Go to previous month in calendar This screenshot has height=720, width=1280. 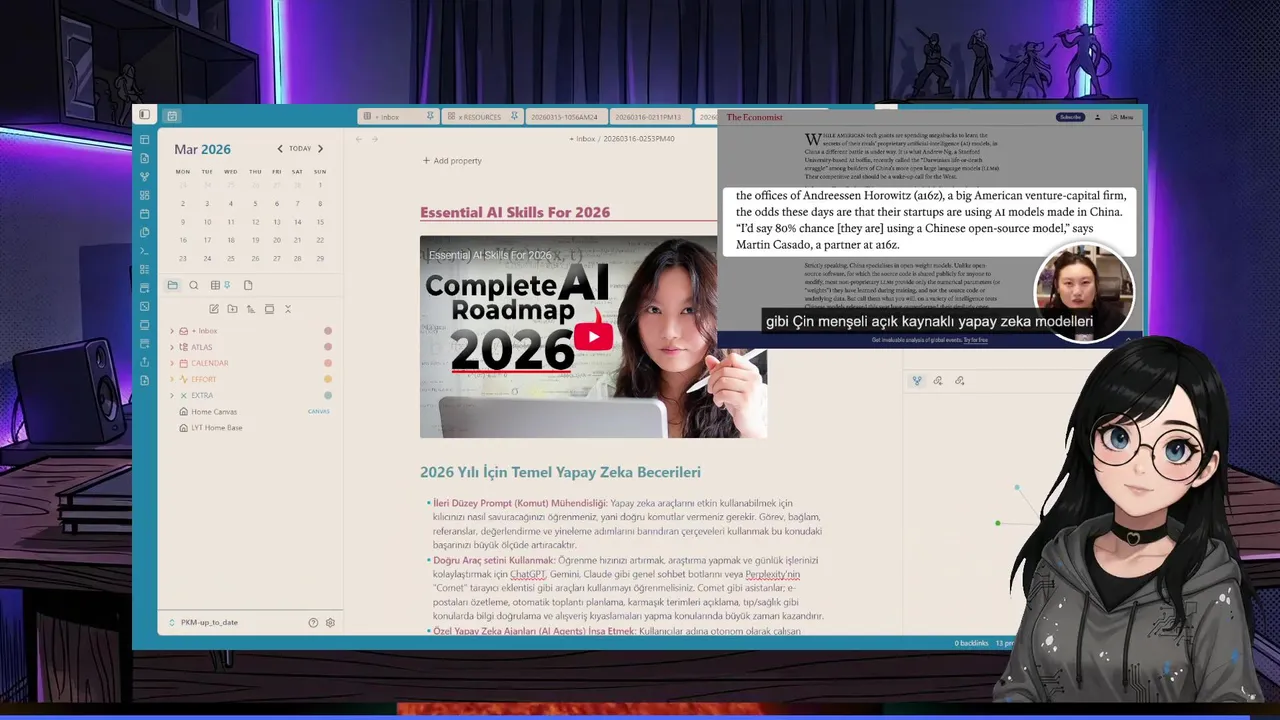[280, 149]
